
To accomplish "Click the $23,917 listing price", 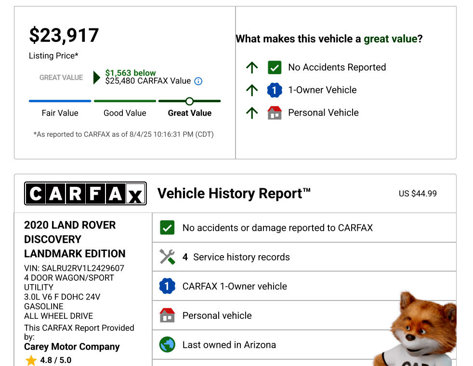I will click(x=64, y=35).
